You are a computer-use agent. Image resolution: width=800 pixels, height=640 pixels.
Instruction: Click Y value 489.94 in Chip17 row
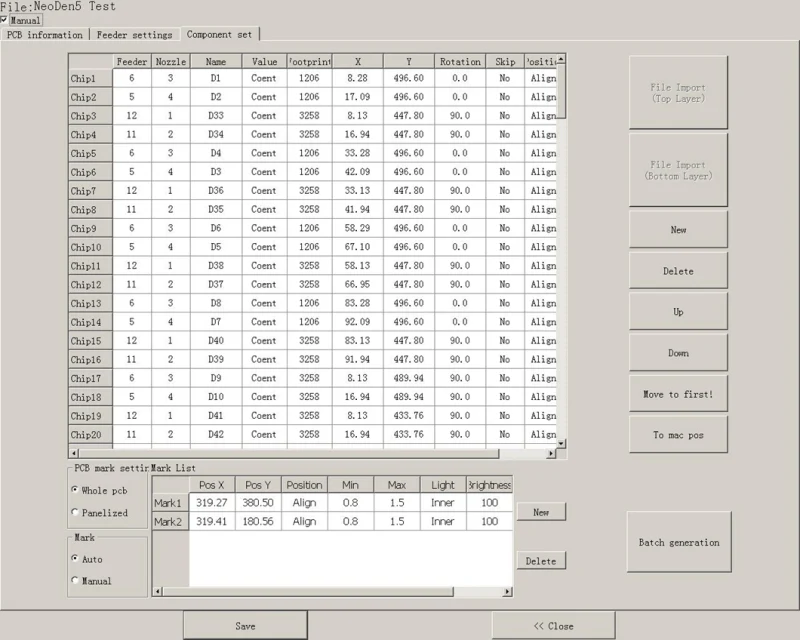click(408, 378)
